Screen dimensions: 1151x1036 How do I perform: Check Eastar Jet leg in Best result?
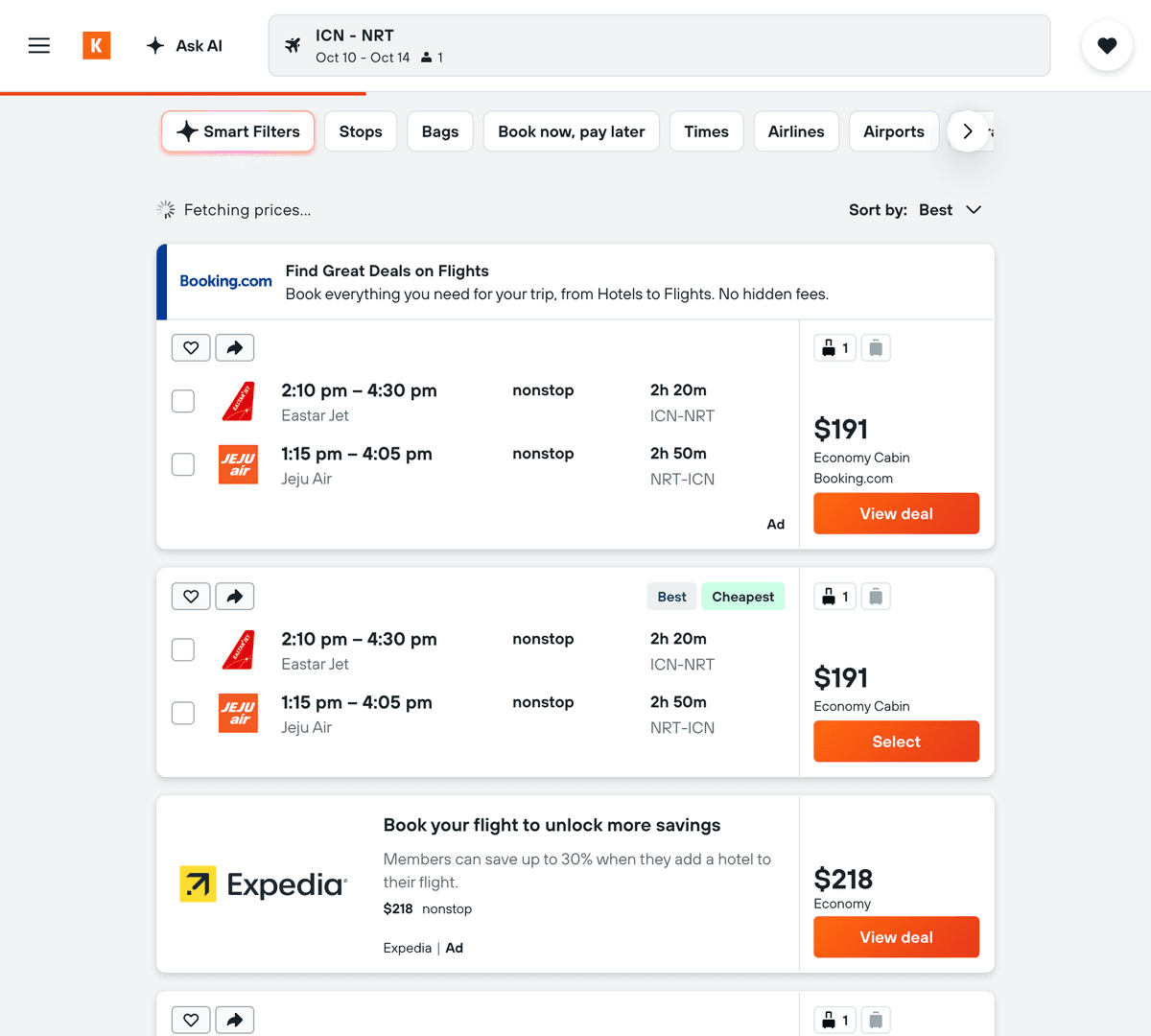[183, 649]
